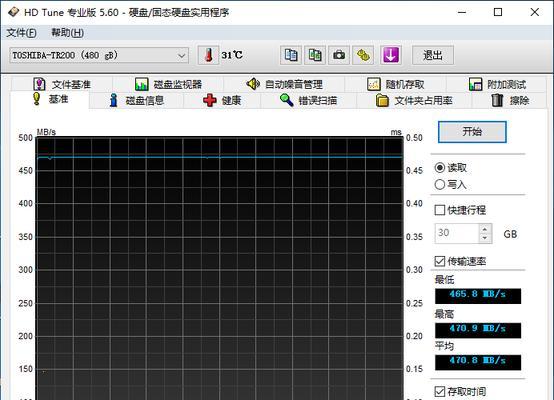Click the 自动噪音管理 speaker icon
Viewport: 554px width, 400px height.
point(253,84)
